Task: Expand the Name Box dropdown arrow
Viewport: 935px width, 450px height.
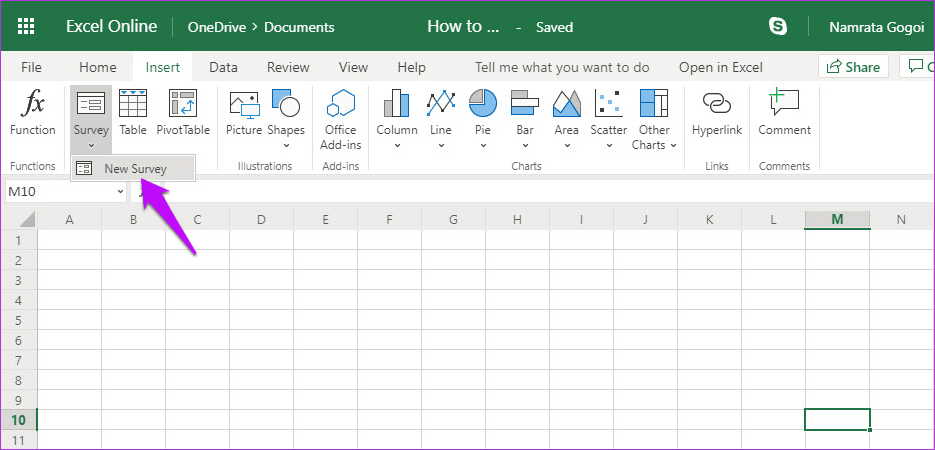Action: pos(120,191)
